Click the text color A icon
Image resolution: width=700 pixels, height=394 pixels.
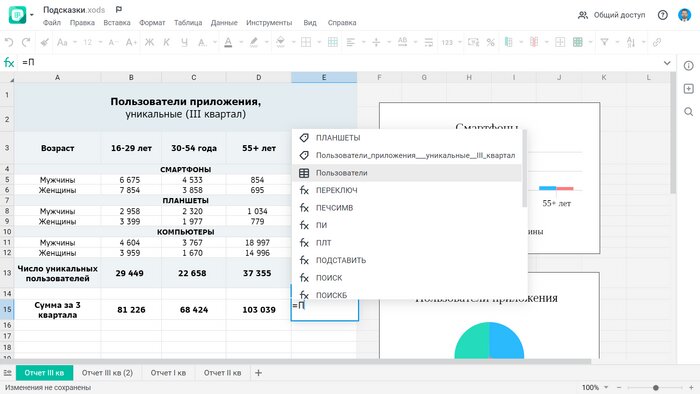[x=228, y=42]
